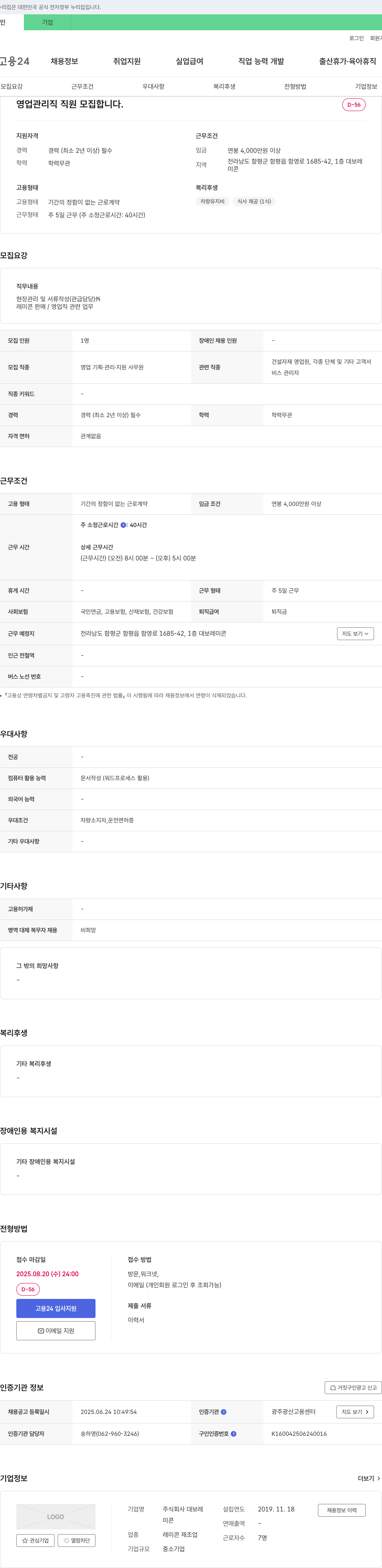Jump to the 근무조건 section tab

[82, 86]
